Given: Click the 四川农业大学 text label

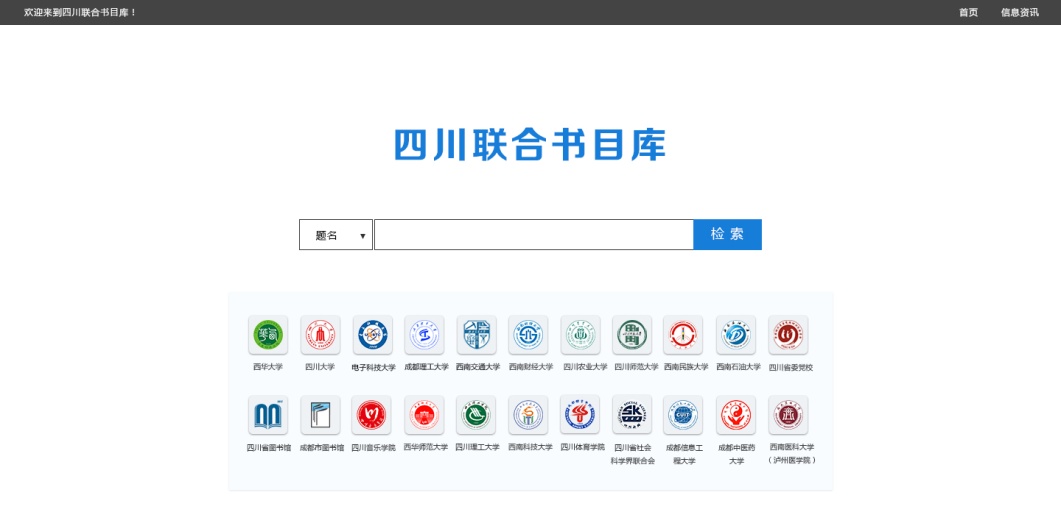Looking at the screenshot, I should [585, 367].
